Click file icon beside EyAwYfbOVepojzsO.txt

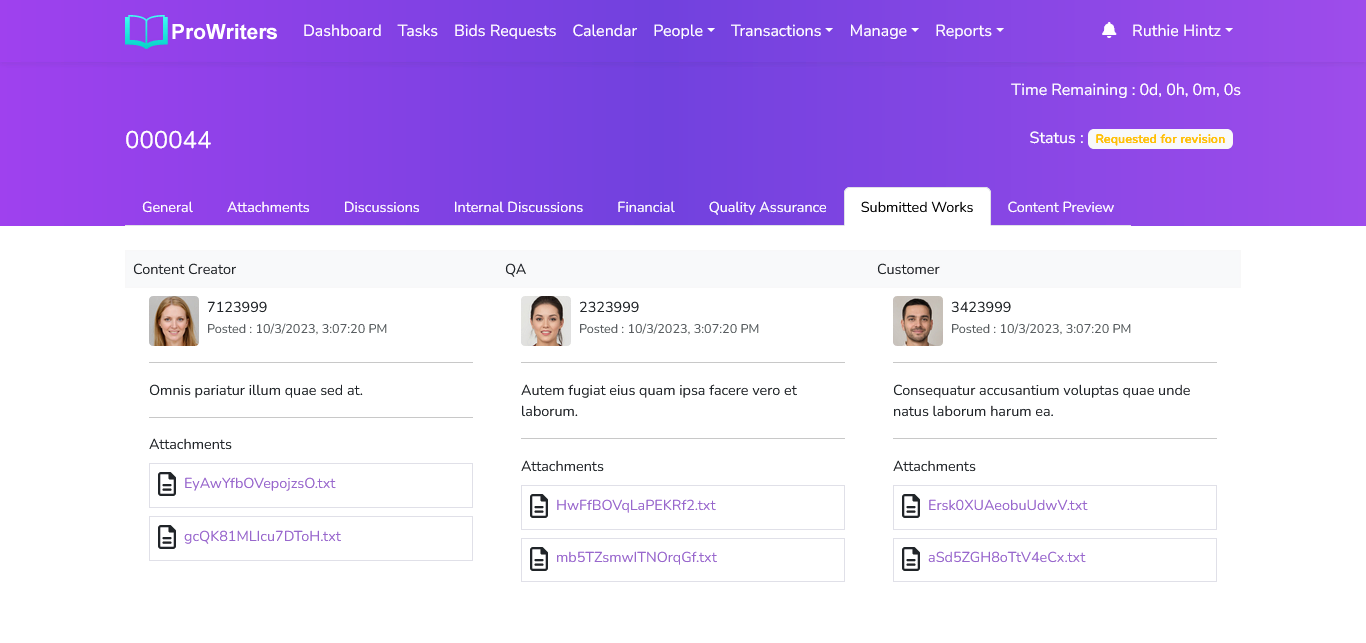[167, 484]
